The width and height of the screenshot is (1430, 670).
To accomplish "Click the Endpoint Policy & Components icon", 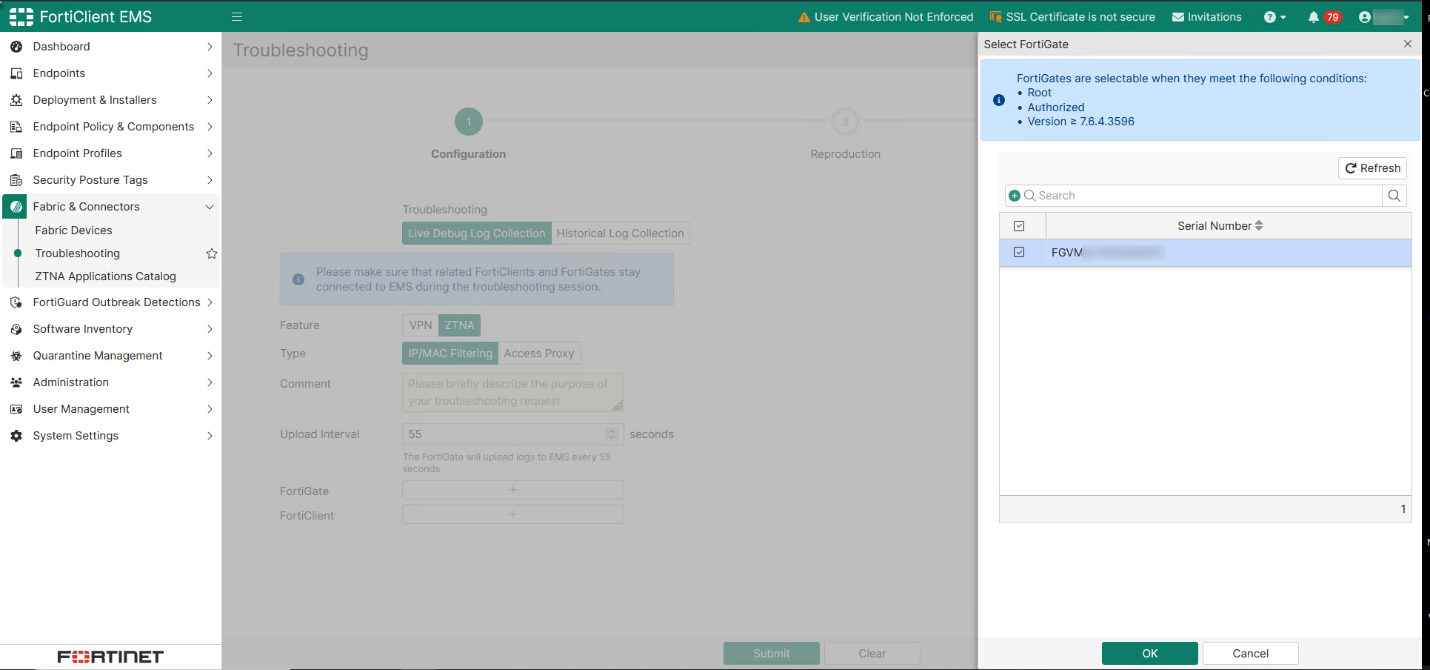I will (16, 127).
